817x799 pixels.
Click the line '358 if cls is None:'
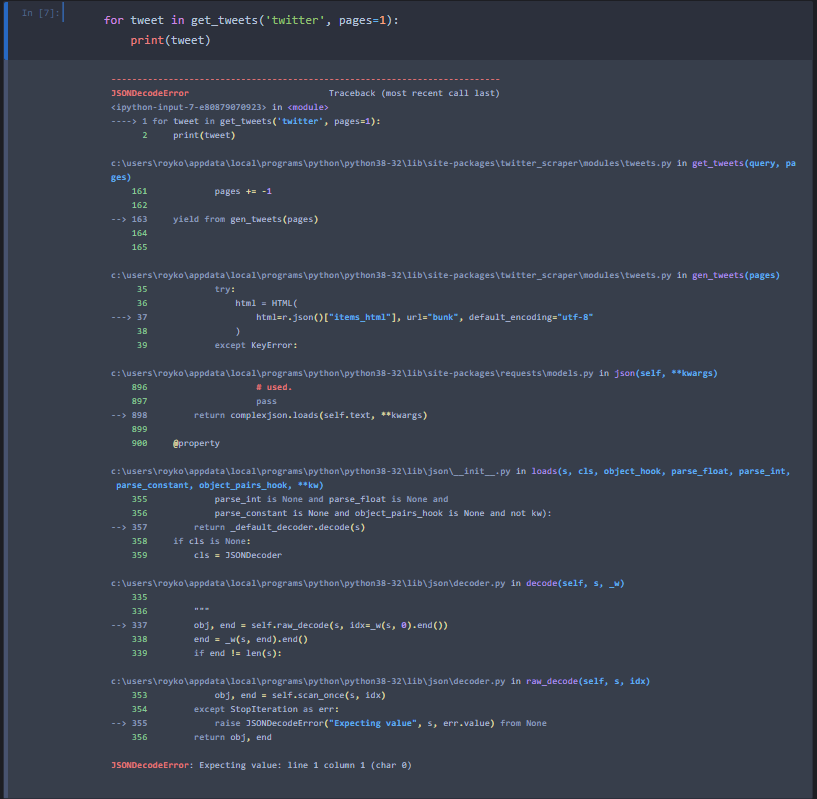191,542
